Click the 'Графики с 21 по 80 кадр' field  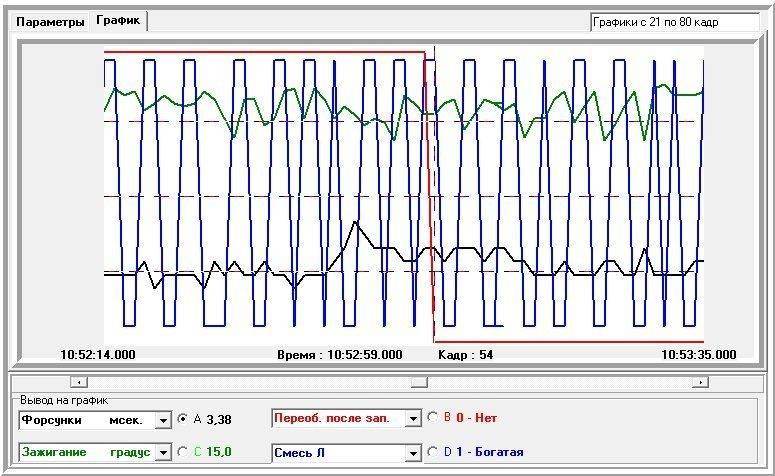673,21
